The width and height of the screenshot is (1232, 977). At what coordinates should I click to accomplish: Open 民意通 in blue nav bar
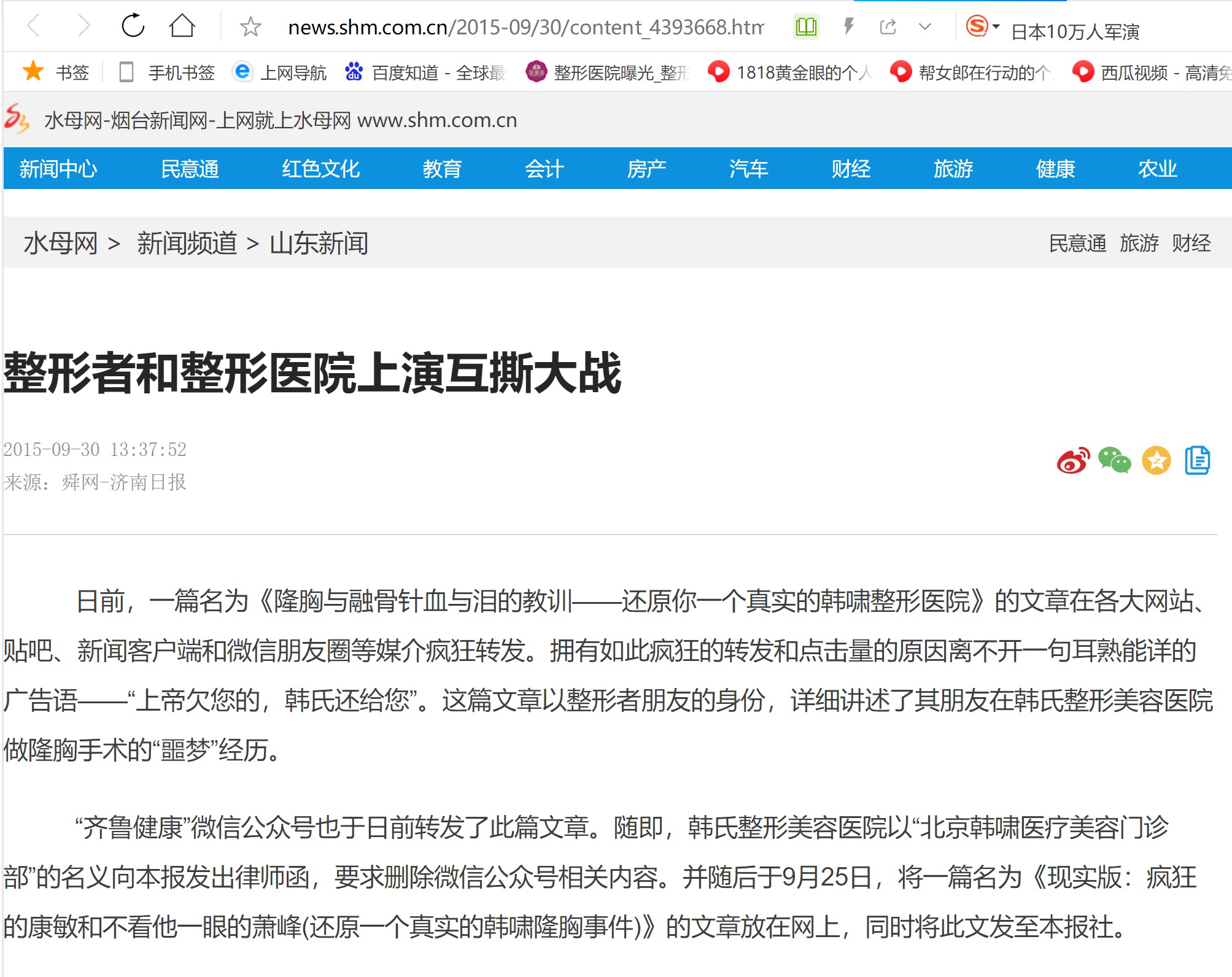[x=190, y=169]
